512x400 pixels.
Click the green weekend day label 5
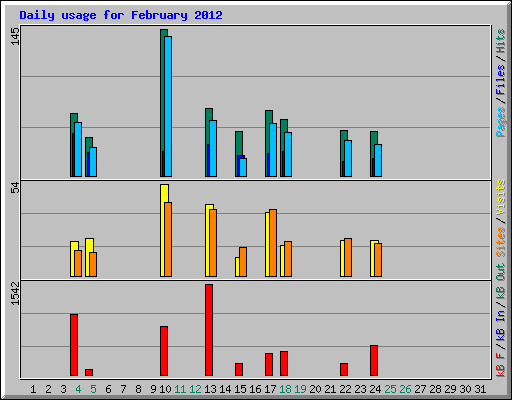coord(93,389)
